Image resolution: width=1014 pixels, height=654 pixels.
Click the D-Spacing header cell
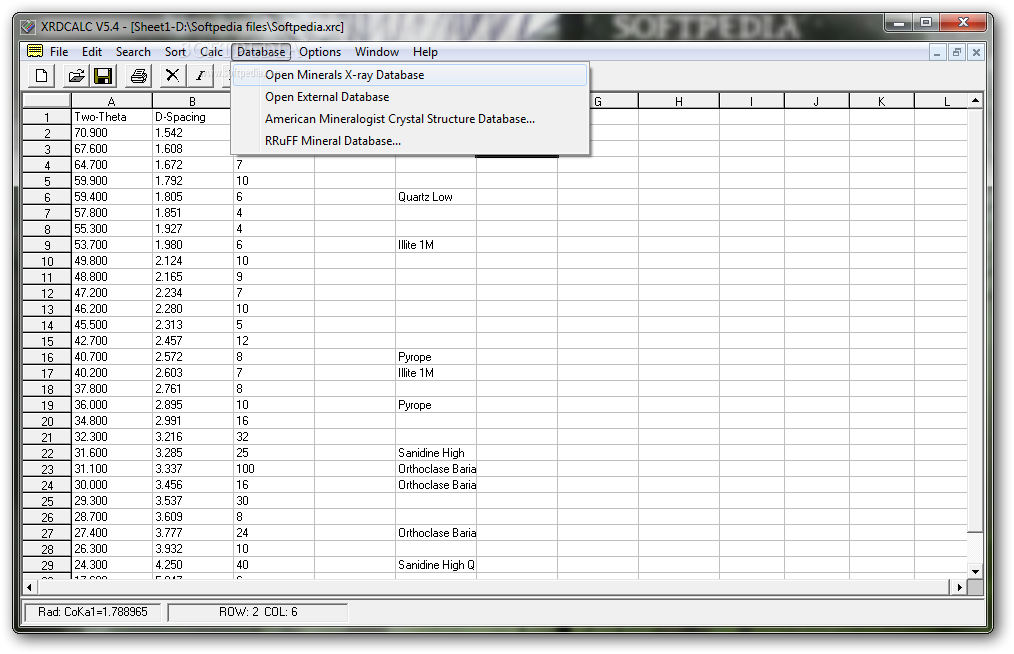[x=193, y=117]
